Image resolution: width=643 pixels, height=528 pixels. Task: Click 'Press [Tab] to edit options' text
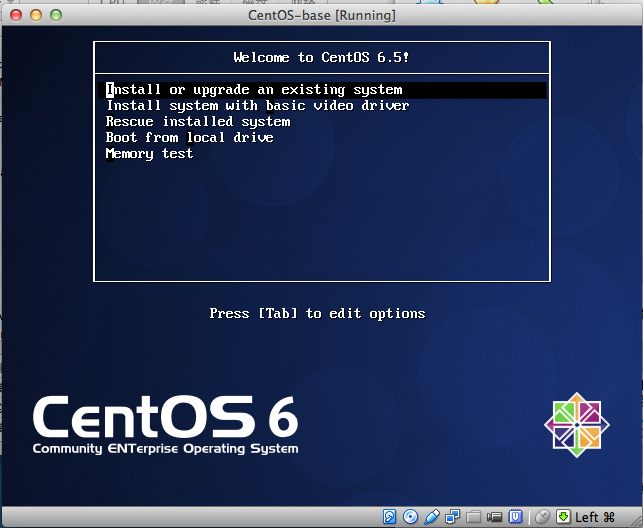pos(317,314)
